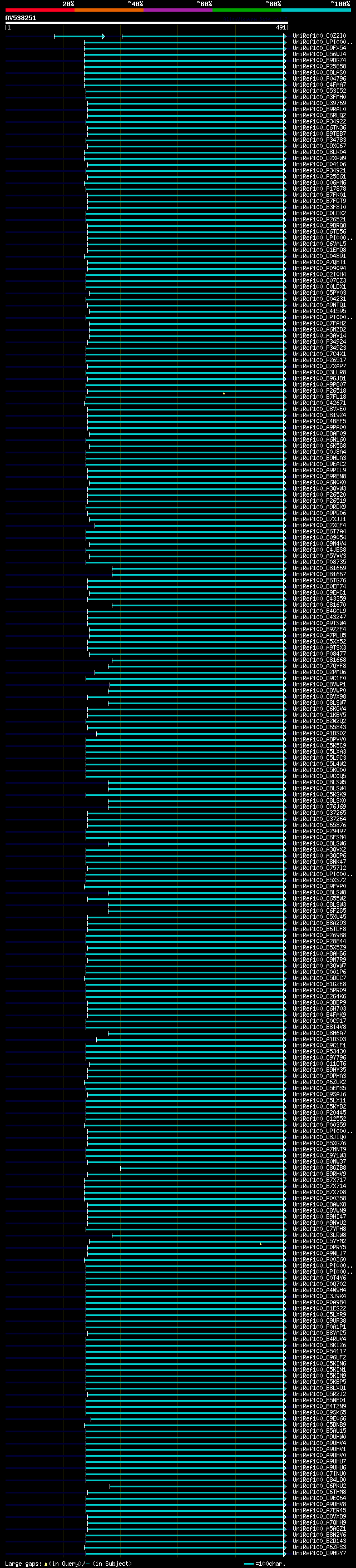The height and width of the screenshot is (1568, 356).
Task: Open UniRef100_Q43359 label
Action: 319,598
